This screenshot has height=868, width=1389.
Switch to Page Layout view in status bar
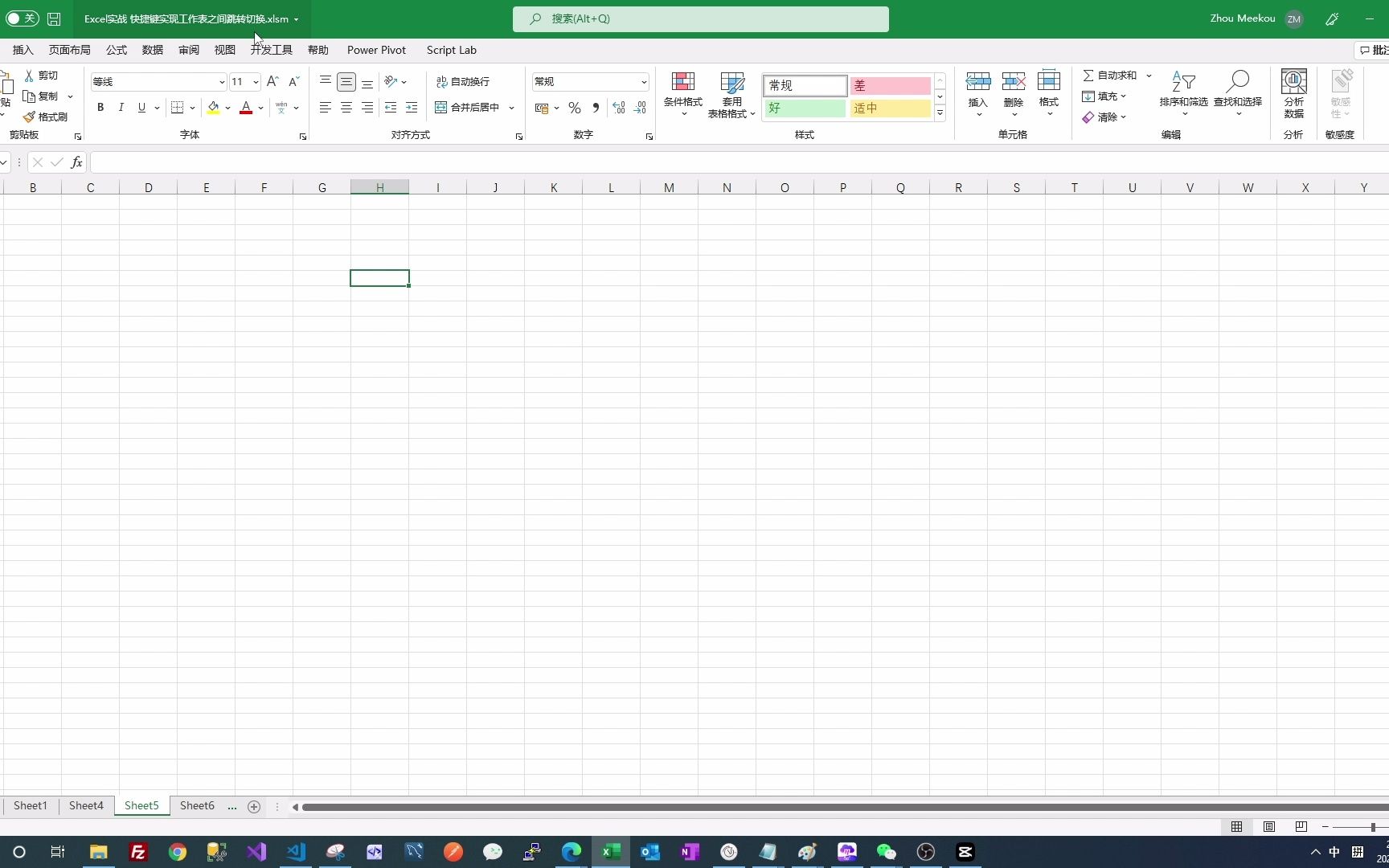1269,827
